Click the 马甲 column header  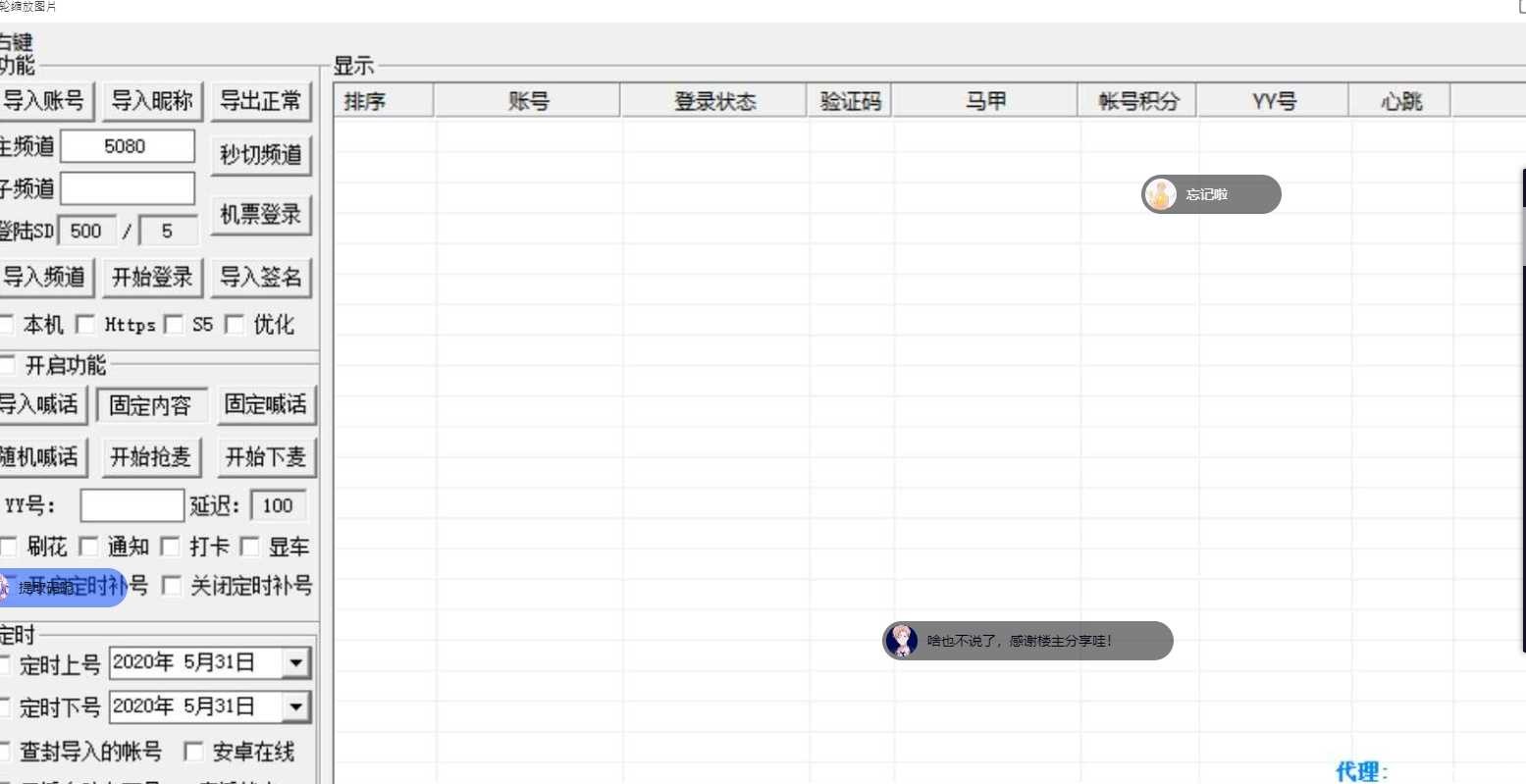coord(985,101)
